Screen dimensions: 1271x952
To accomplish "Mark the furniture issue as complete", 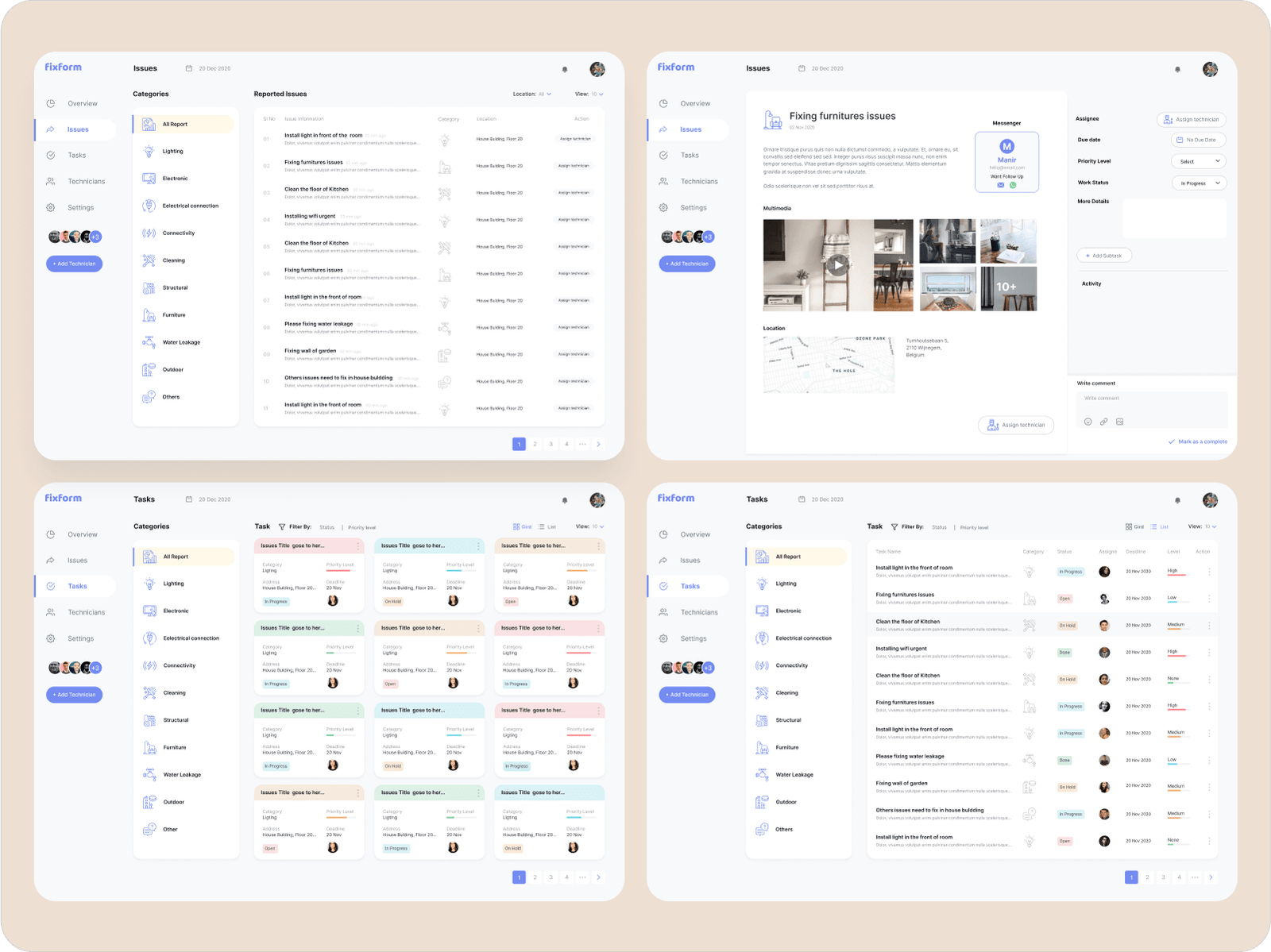I will tap(1197, 441).
